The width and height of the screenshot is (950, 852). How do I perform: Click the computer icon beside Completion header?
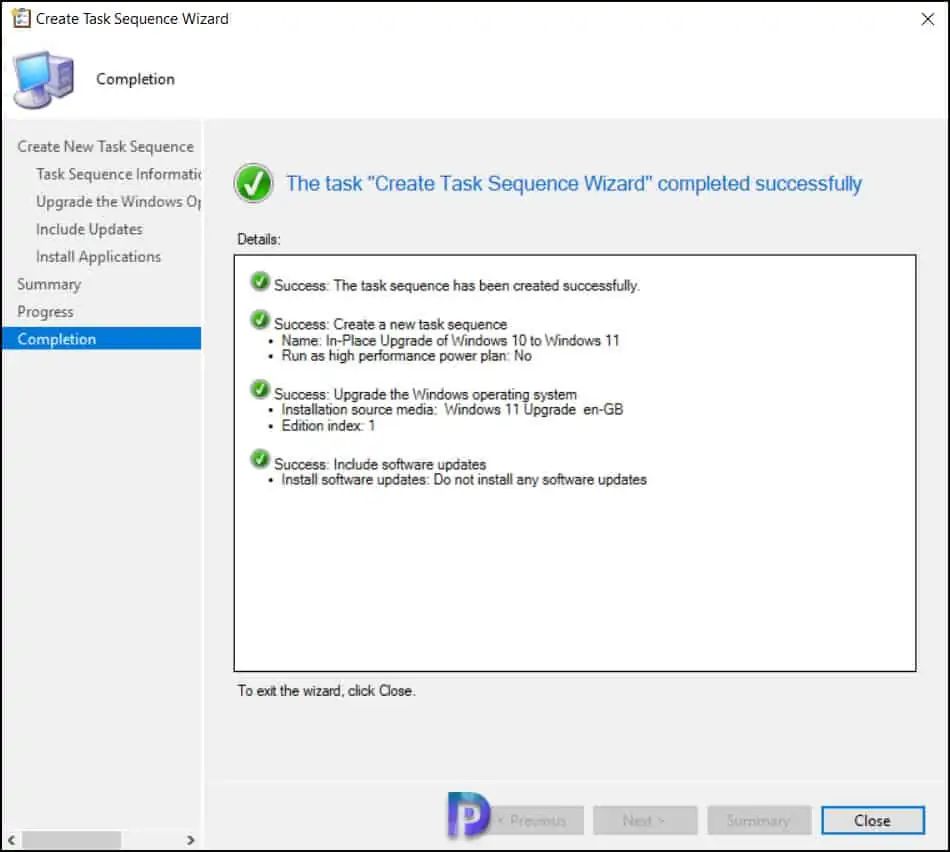44,80
